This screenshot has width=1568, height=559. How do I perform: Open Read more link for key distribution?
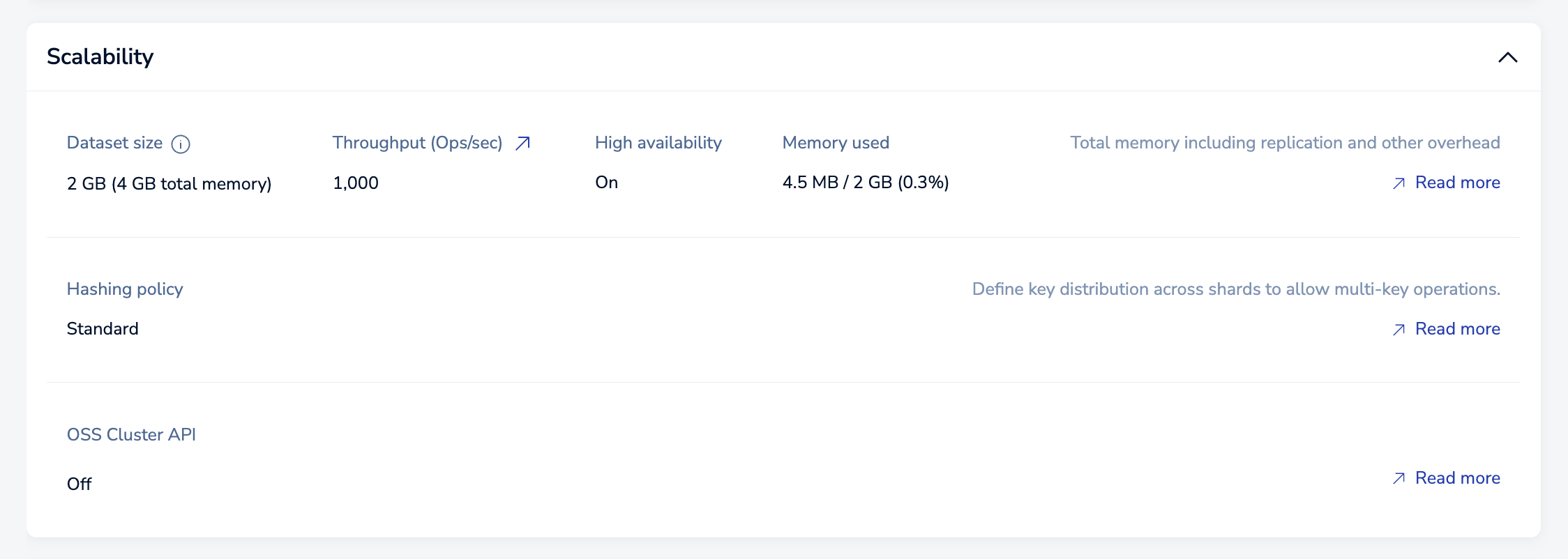point(1457,329)
